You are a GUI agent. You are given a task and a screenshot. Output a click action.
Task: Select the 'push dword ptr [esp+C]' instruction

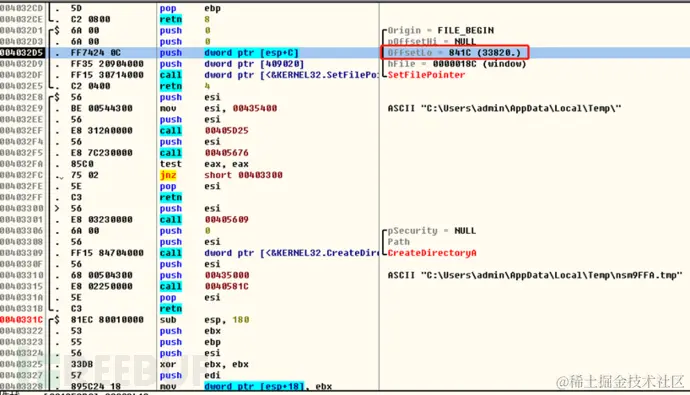tap(229, 53)
